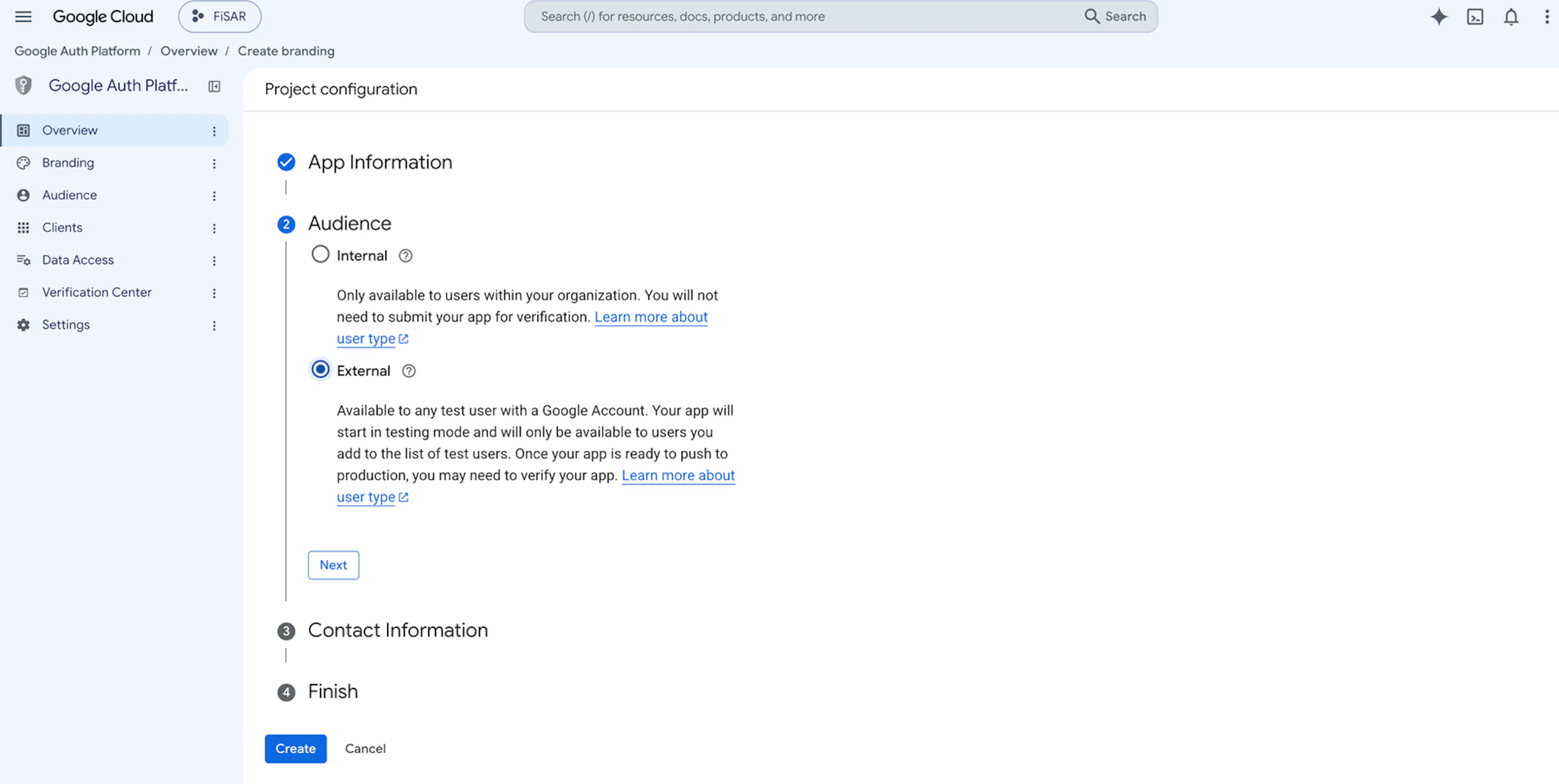Open more options for Data Access item
Viewport: 1559px width, 784px height.
[x=214, y=260]
